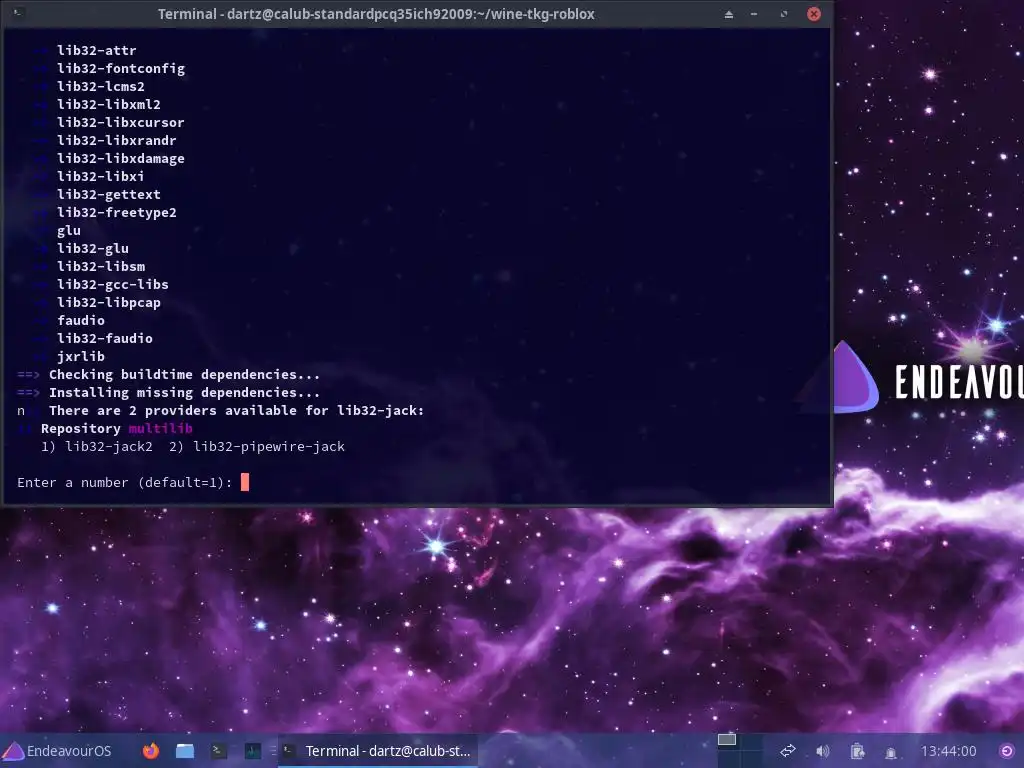Click the 'lib32-libxcursor' package line

[x=120, y=122]
